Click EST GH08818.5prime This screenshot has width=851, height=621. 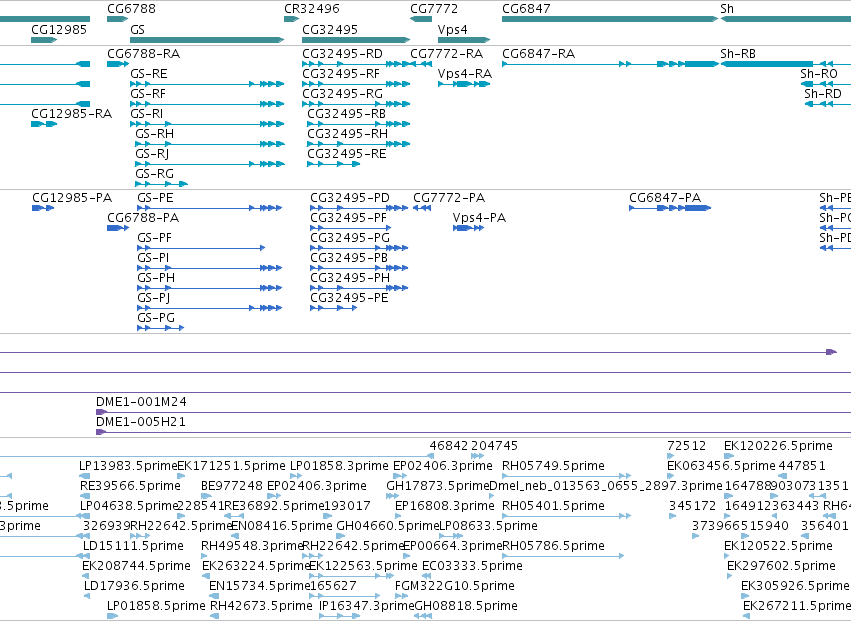tap(423, 617)
